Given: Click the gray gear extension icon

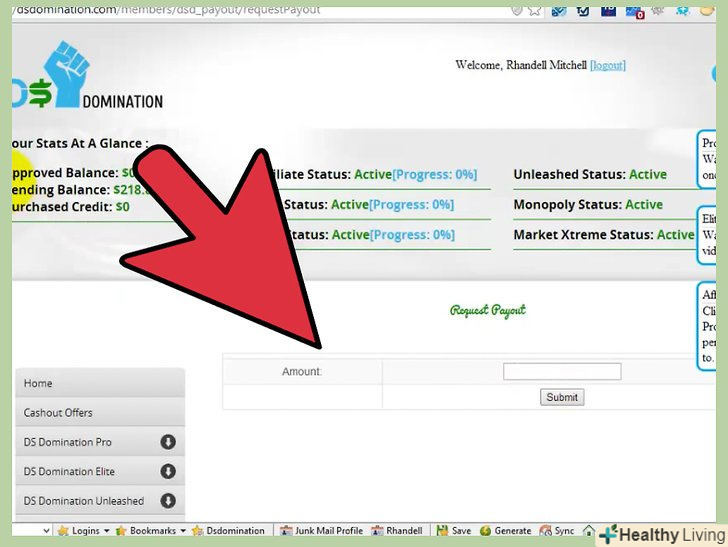Looking at the screenshot, I should [657, 10].
